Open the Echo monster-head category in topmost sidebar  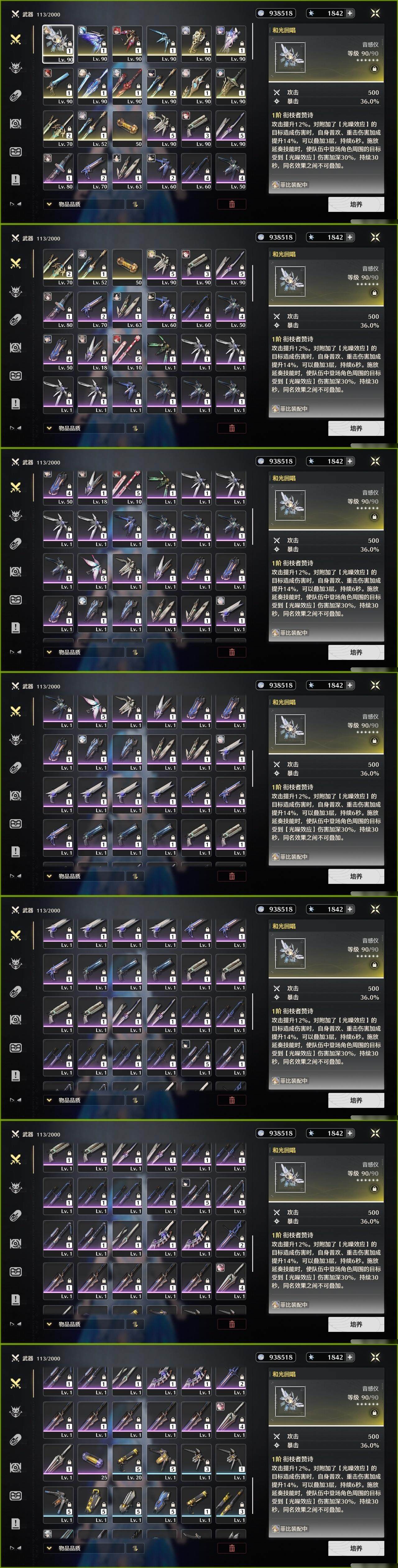pos(16,68)
